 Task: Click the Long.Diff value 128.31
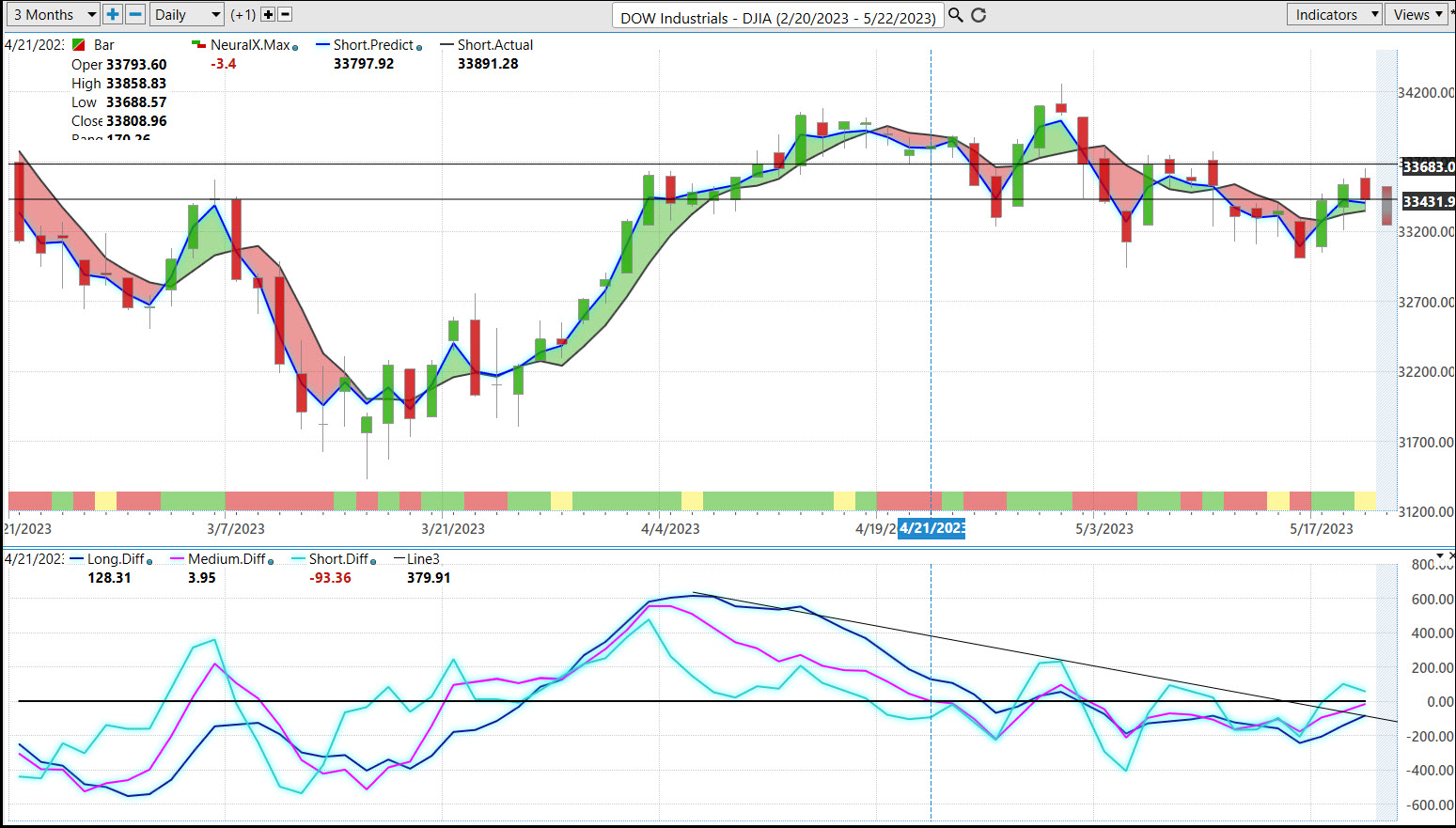coord(109,578)
